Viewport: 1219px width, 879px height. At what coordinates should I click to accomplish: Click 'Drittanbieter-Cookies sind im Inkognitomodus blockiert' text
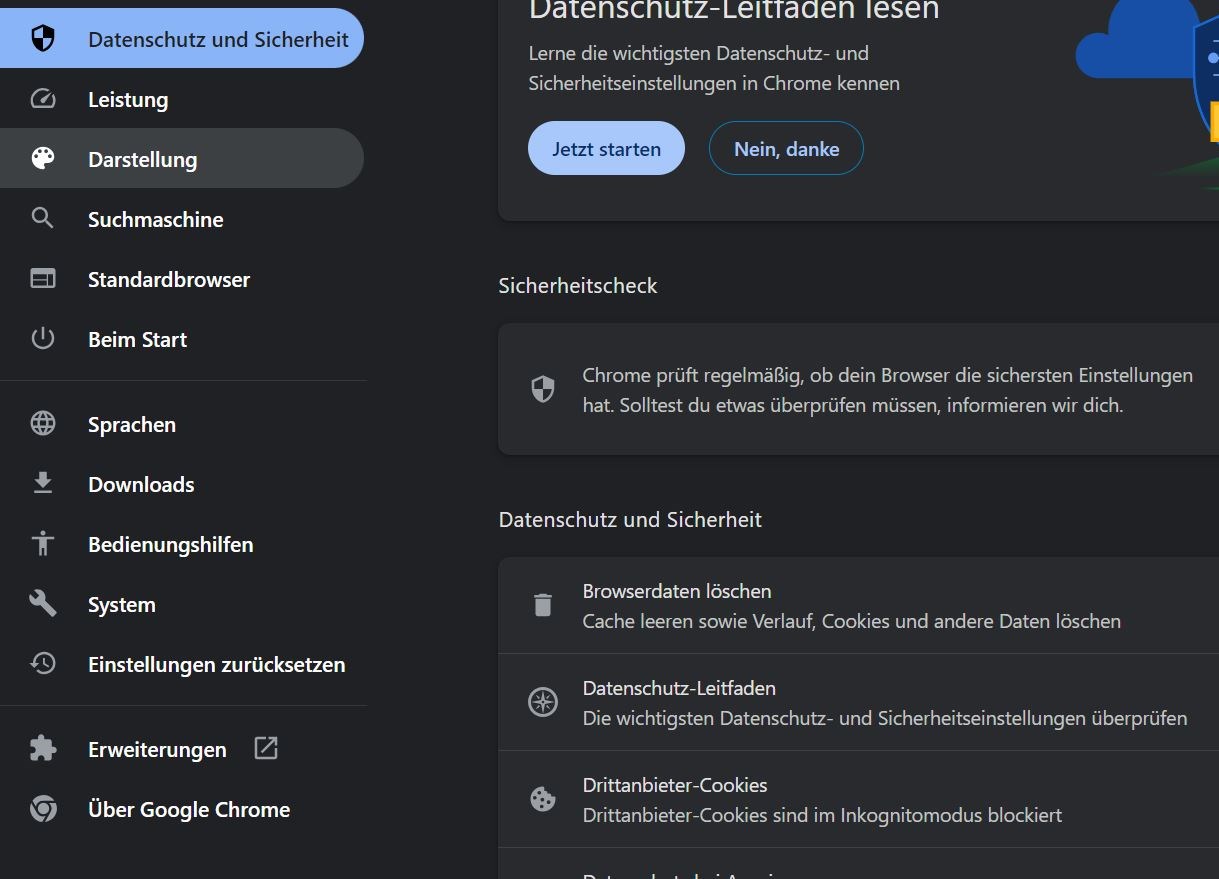(822, 815)
